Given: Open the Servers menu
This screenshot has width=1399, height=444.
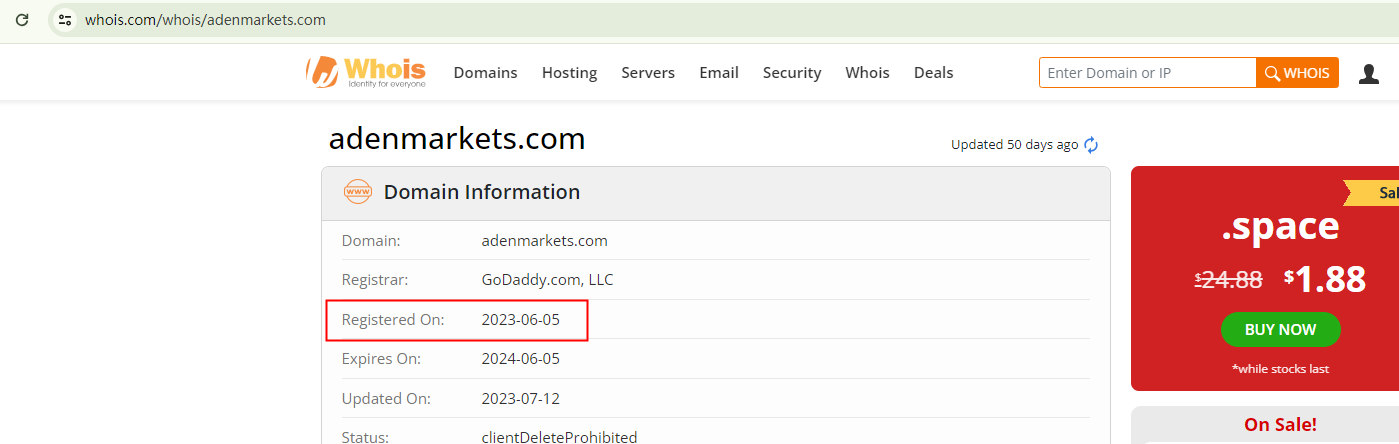Looking at the screenshot, I should tap(648, 73).
